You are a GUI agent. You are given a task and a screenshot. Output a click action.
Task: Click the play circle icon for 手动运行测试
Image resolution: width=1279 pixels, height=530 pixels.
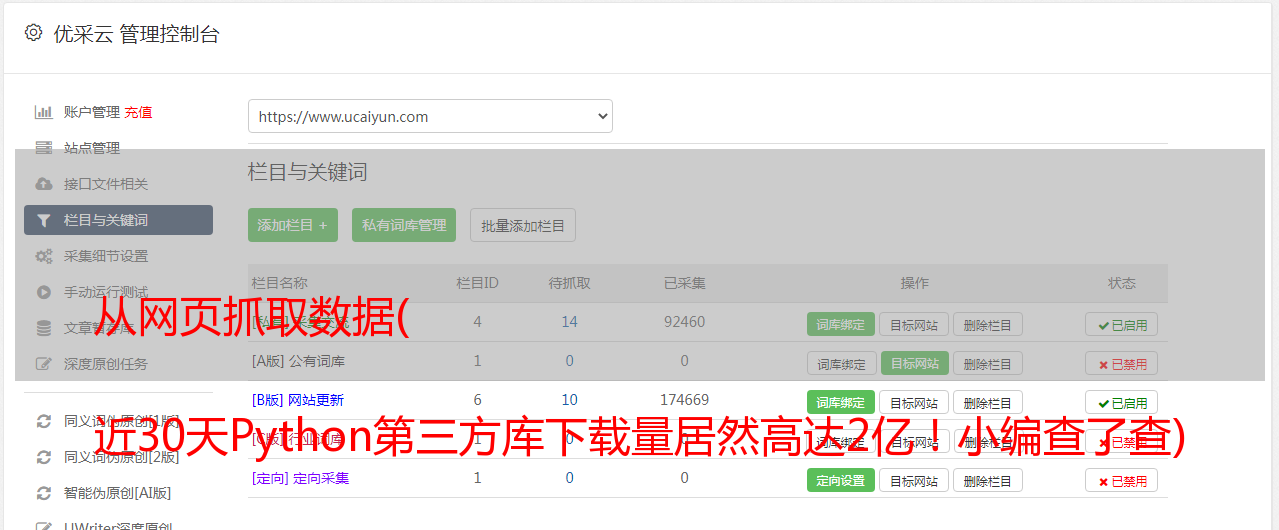tap(44, 292)
